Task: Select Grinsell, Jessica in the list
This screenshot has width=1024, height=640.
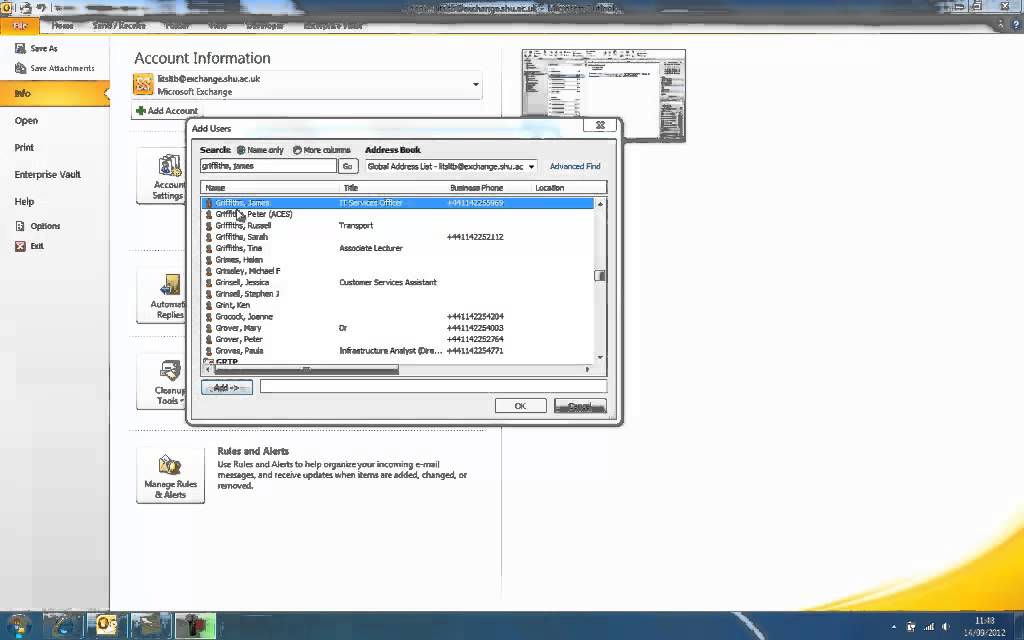Action: tap(398, 283)
